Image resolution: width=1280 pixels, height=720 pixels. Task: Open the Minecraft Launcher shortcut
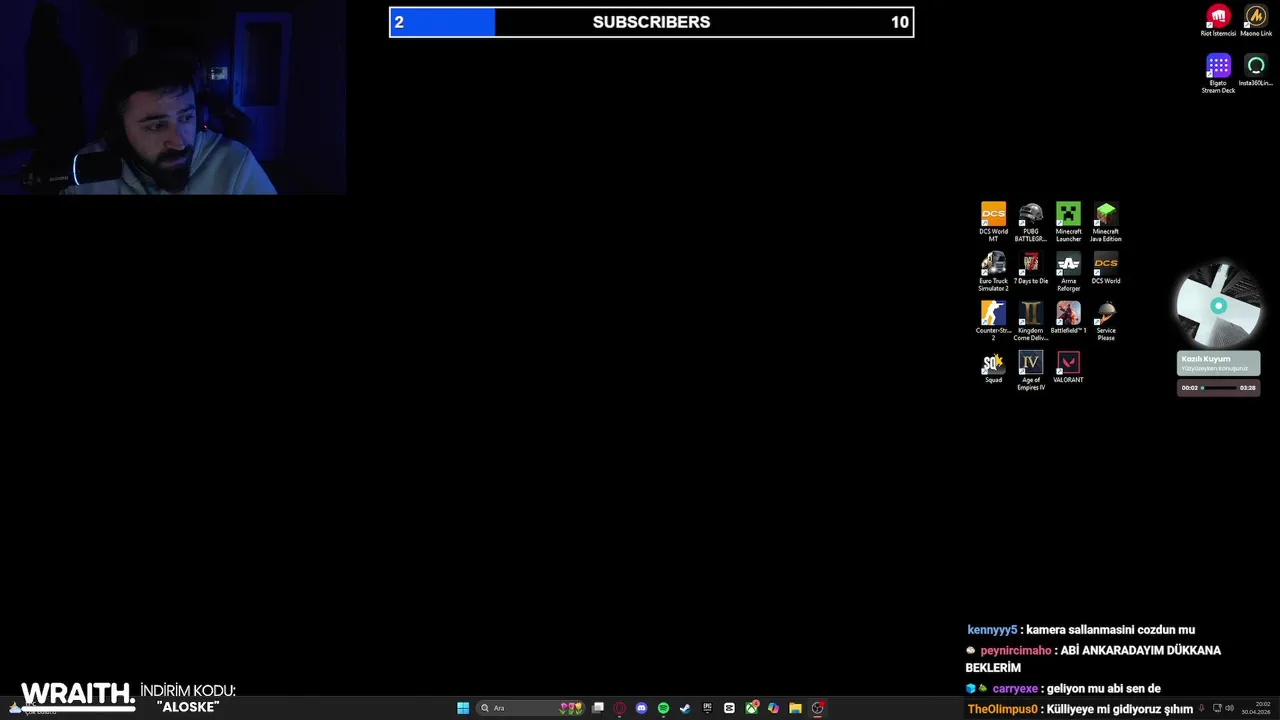(1068, 222)
